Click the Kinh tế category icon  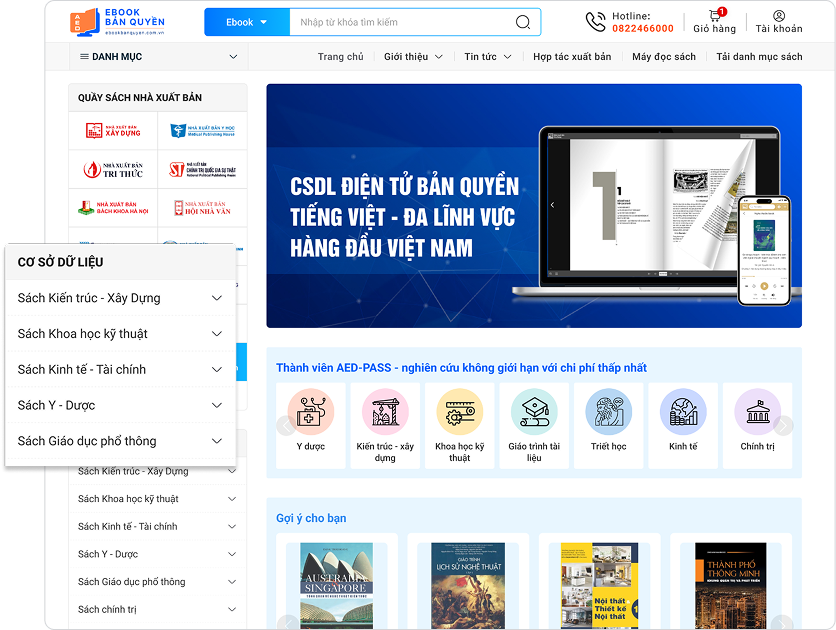point(683,410)
